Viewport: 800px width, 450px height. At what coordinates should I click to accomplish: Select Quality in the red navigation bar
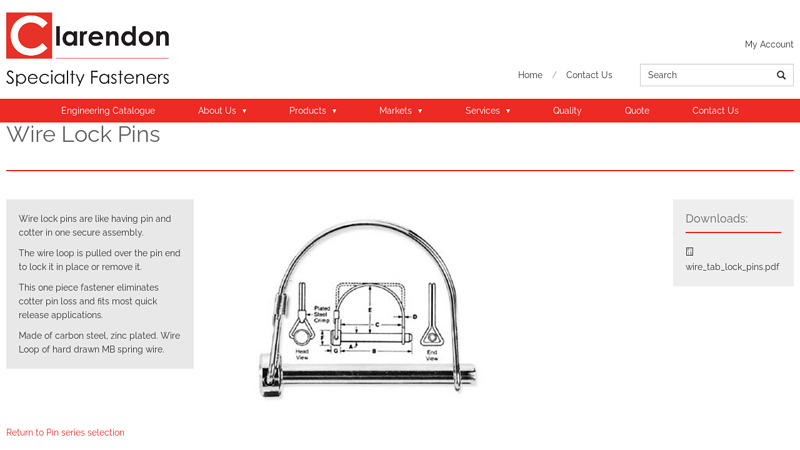pos(567,111)
